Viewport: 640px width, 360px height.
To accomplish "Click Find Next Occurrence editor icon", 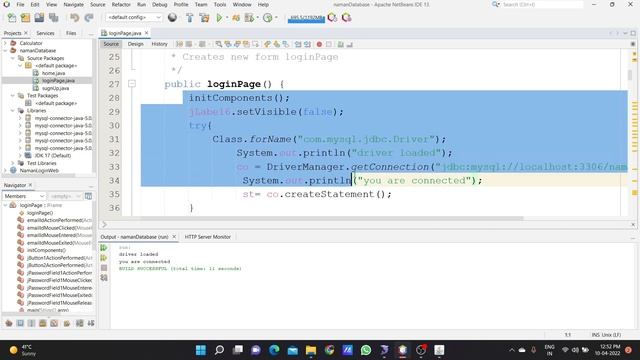I will tap(237, 44).
